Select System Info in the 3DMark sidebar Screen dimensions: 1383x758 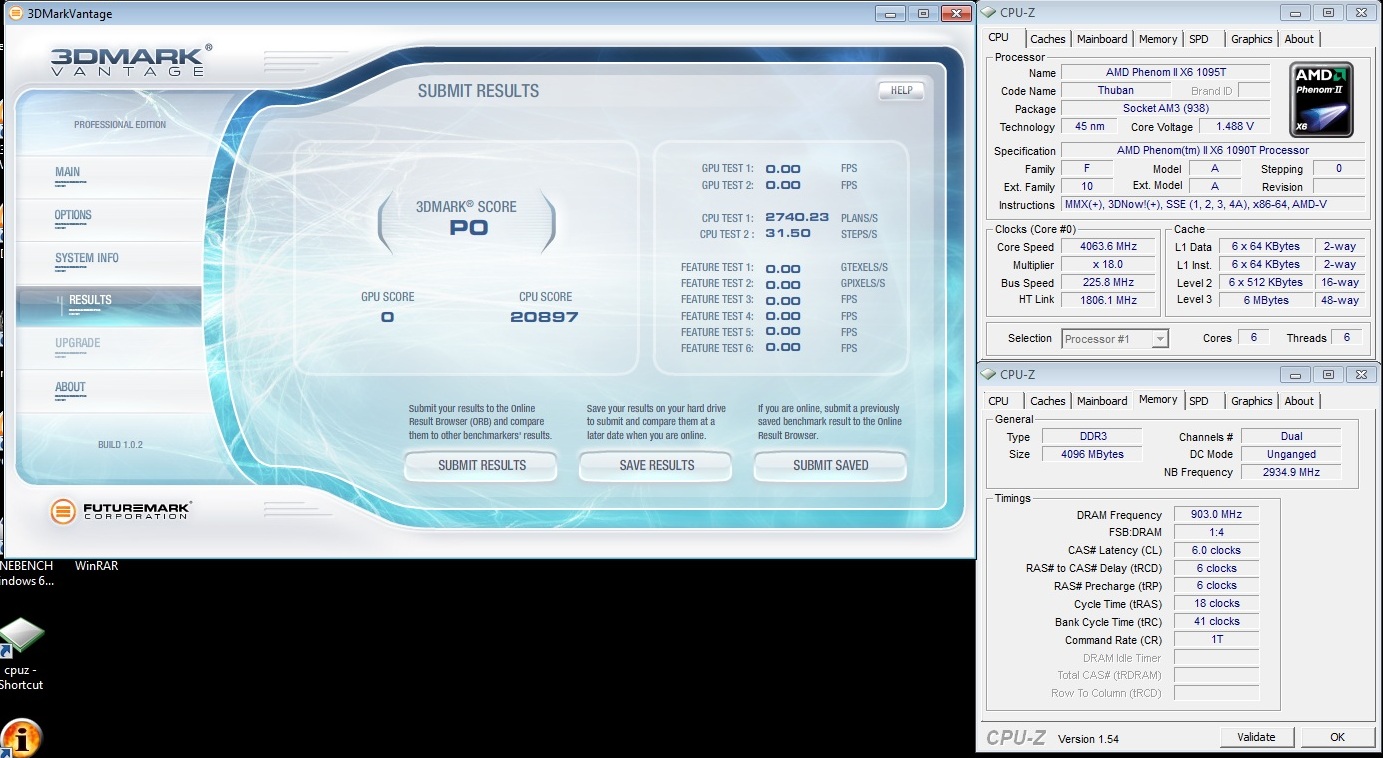(87, 259)
